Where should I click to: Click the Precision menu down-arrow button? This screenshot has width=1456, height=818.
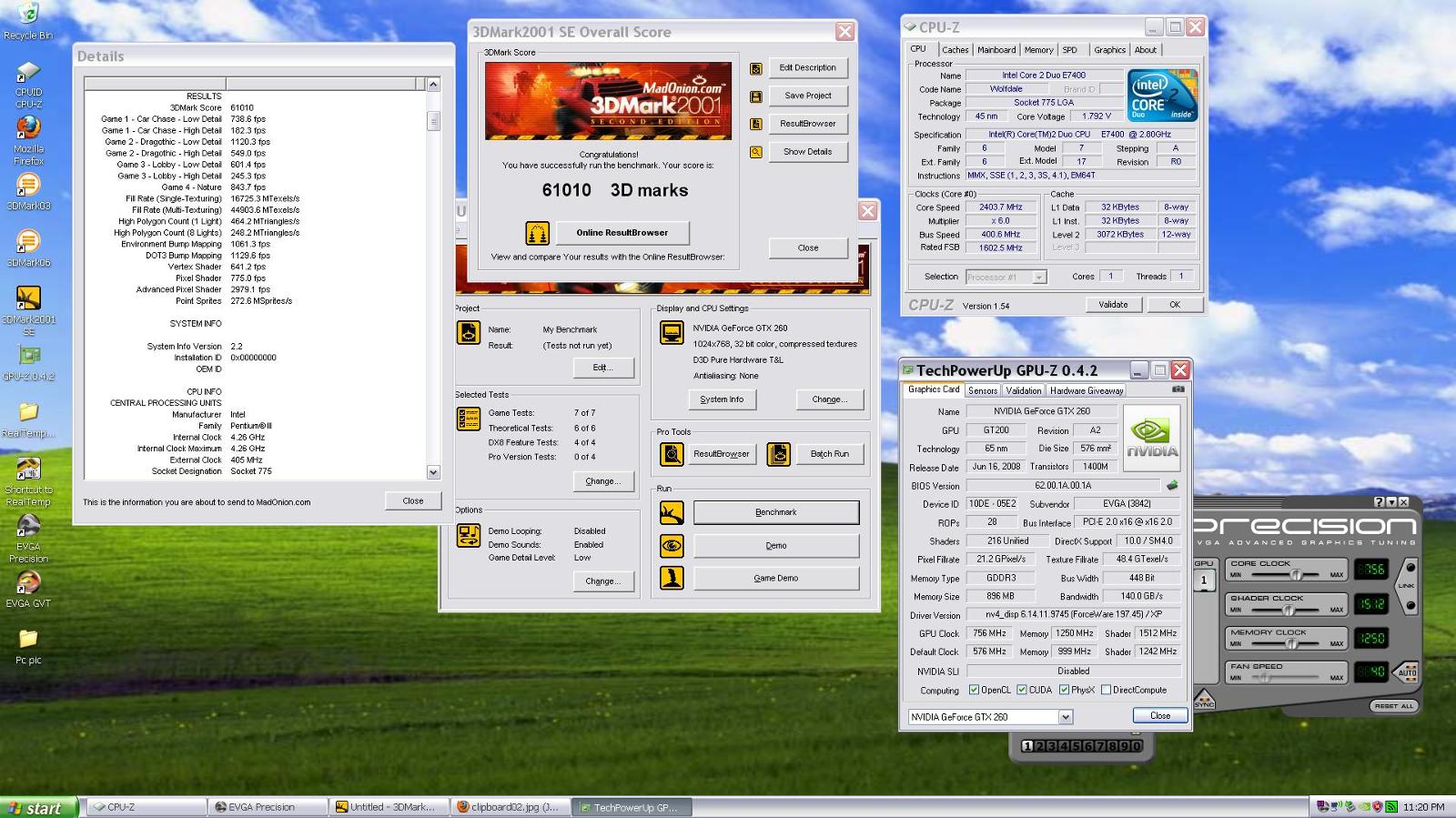point(1391,502)
